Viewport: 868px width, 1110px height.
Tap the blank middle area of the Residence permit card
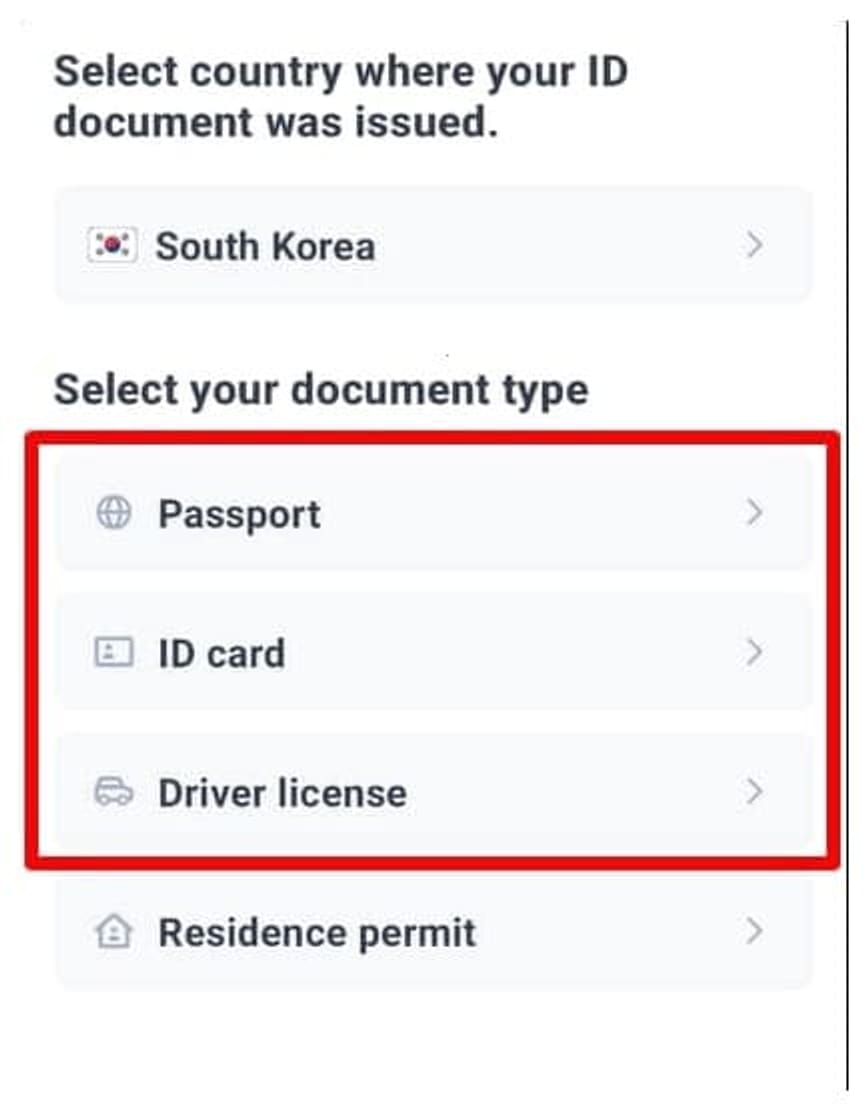[610, 933]
